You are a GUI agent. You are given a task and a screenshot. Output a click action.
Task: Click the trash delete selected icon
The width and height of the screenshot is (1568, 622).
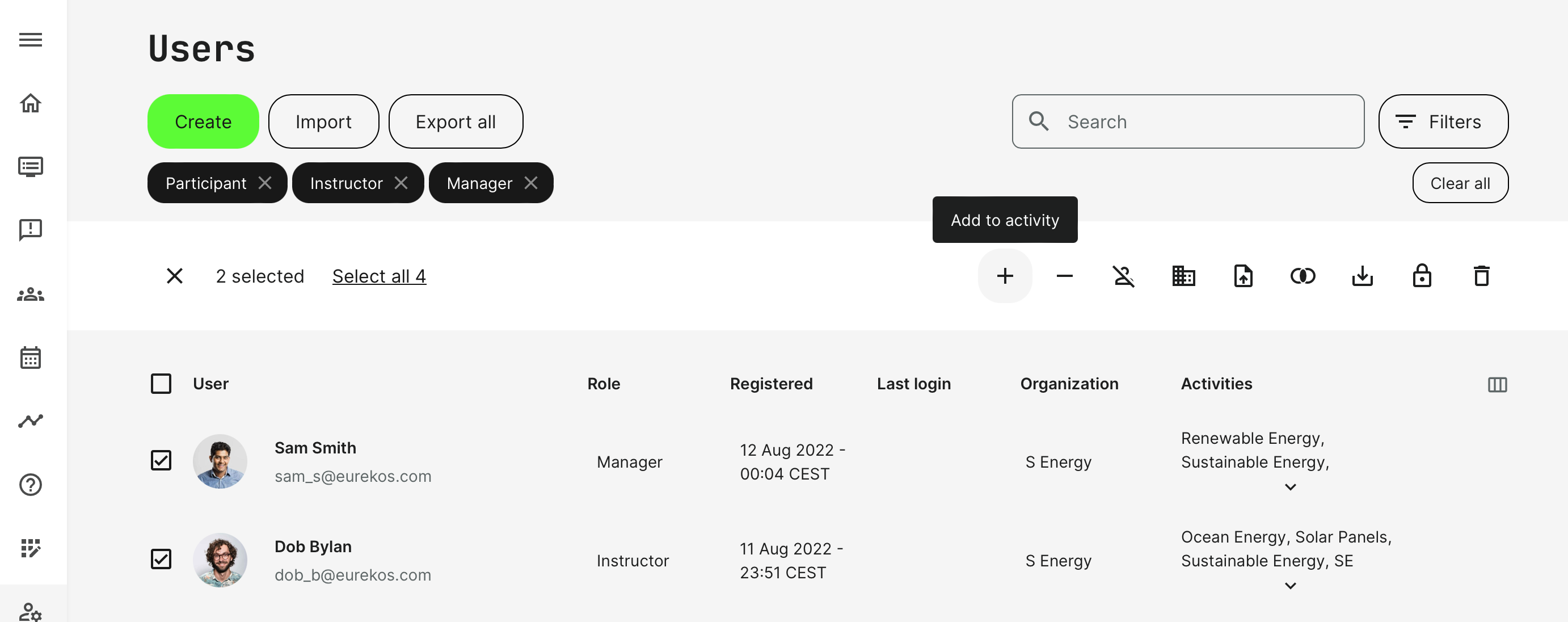coord(1481,276)
